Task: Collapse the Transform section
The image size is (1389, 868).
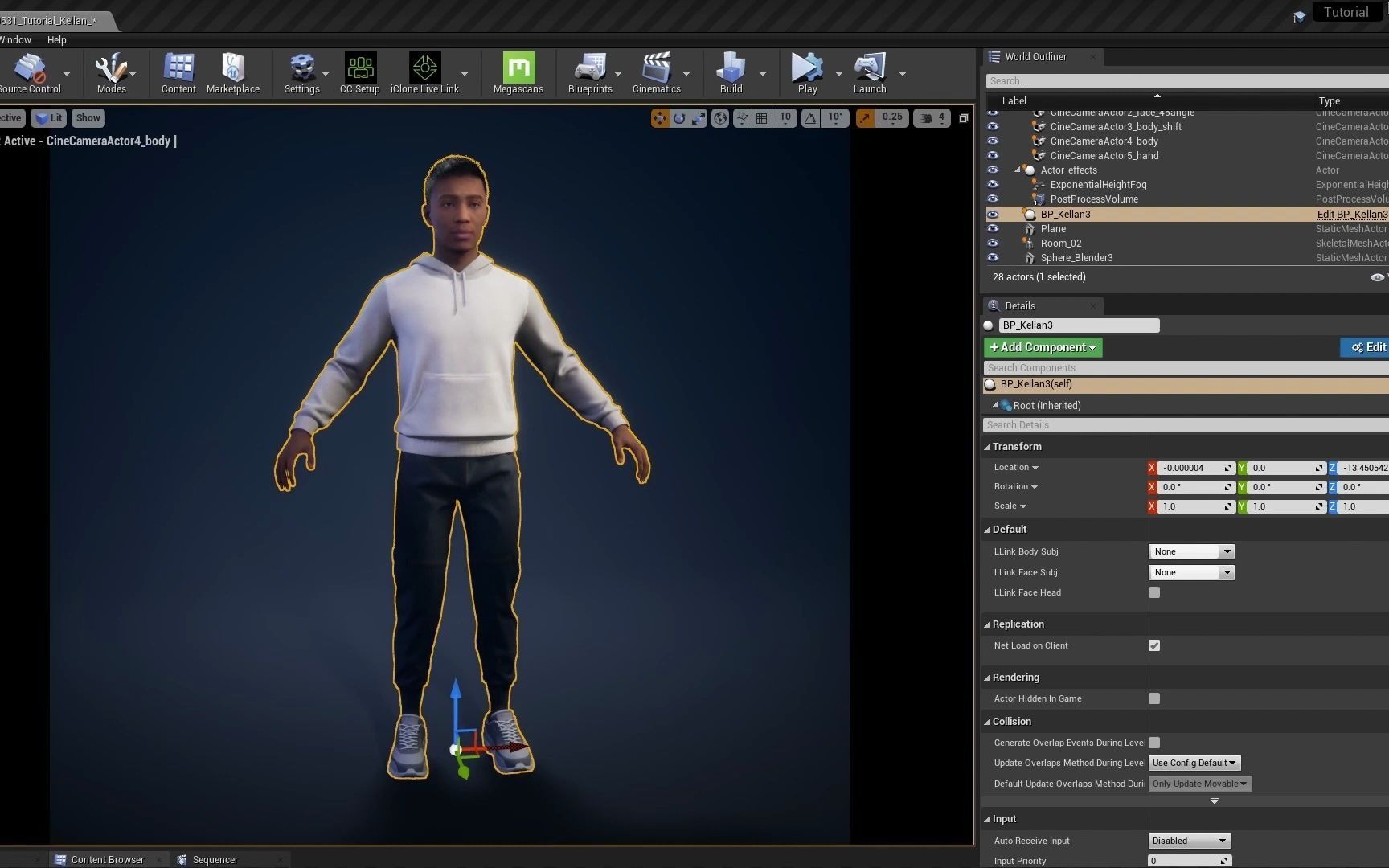Action: [987, 447]
